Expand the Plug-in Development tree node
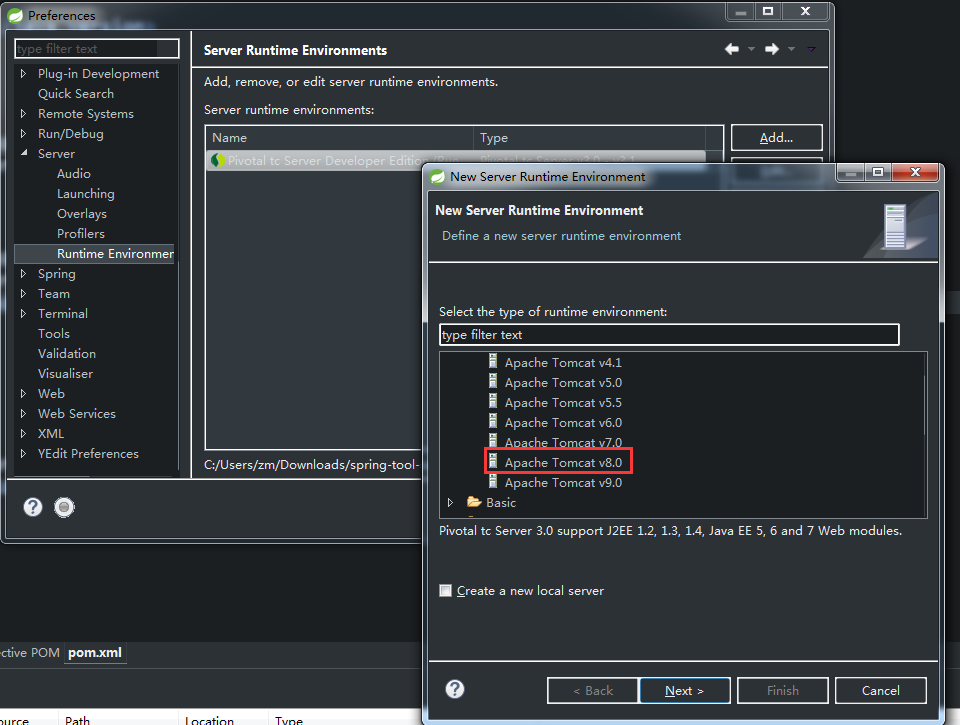 click(x=23, y=73)
